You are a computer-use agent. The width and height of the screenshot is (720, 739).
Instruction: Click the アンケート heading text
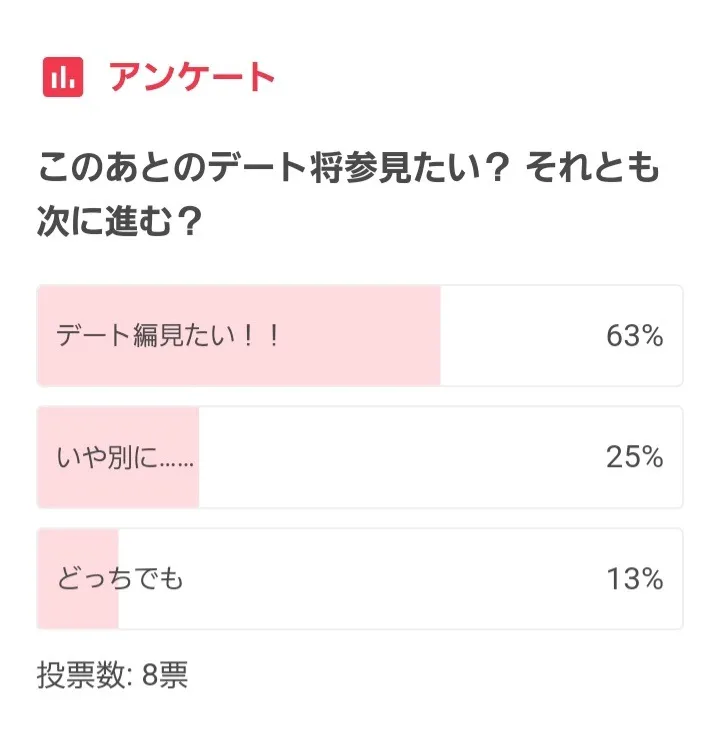[x=191, y=77]
